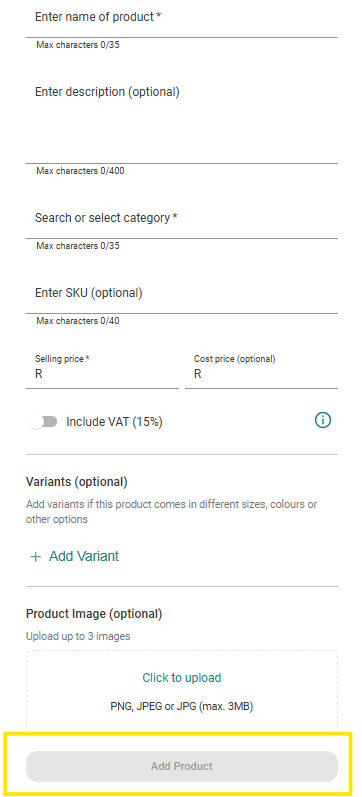Select the Enter SKU field
The width and height of the screenshot is (362, 797).
182,294
